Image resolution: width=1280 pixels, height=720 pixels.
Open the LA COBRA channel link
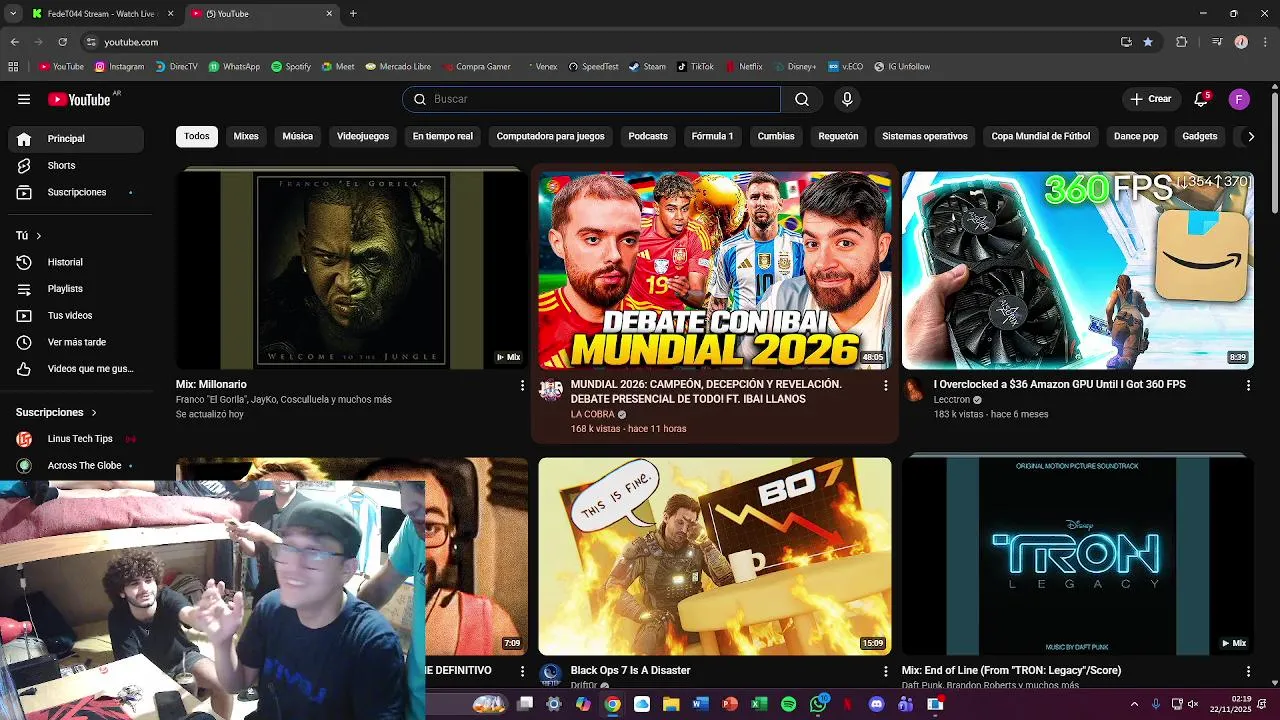coord(593,414)
